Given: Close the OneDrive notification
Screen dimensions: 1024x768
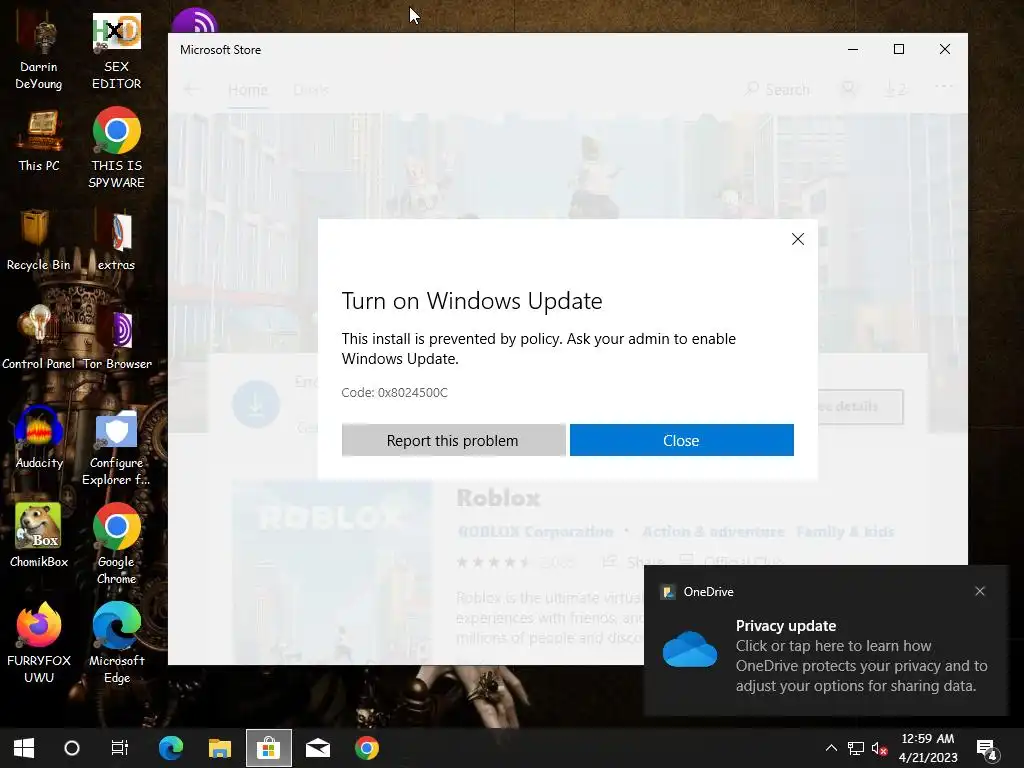Looking at the screenshot, I should (x=980, y=591).
